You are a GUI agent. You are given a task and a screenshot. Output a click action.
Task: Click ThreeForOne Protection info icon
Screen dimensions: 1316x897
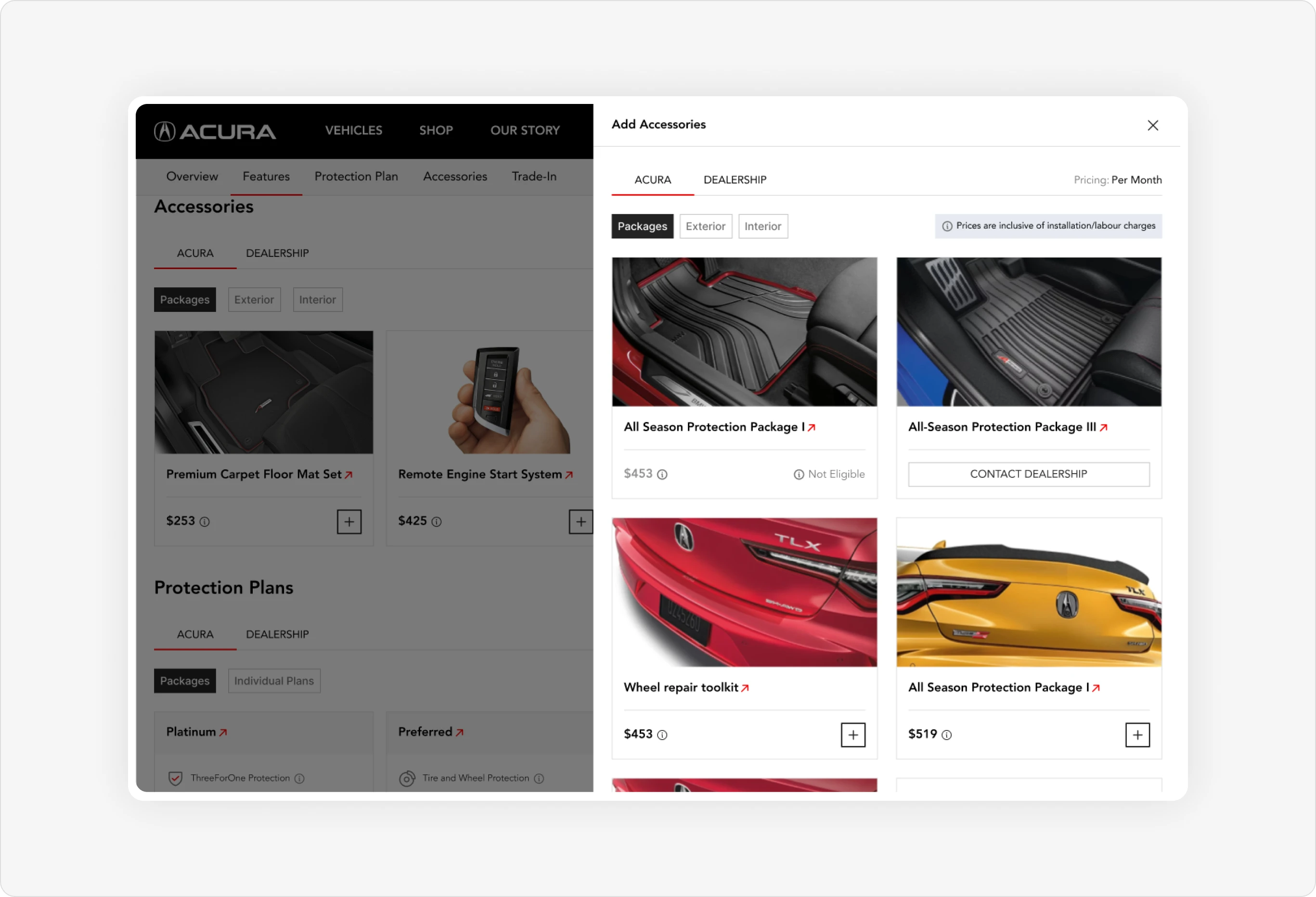pos(299,779)
